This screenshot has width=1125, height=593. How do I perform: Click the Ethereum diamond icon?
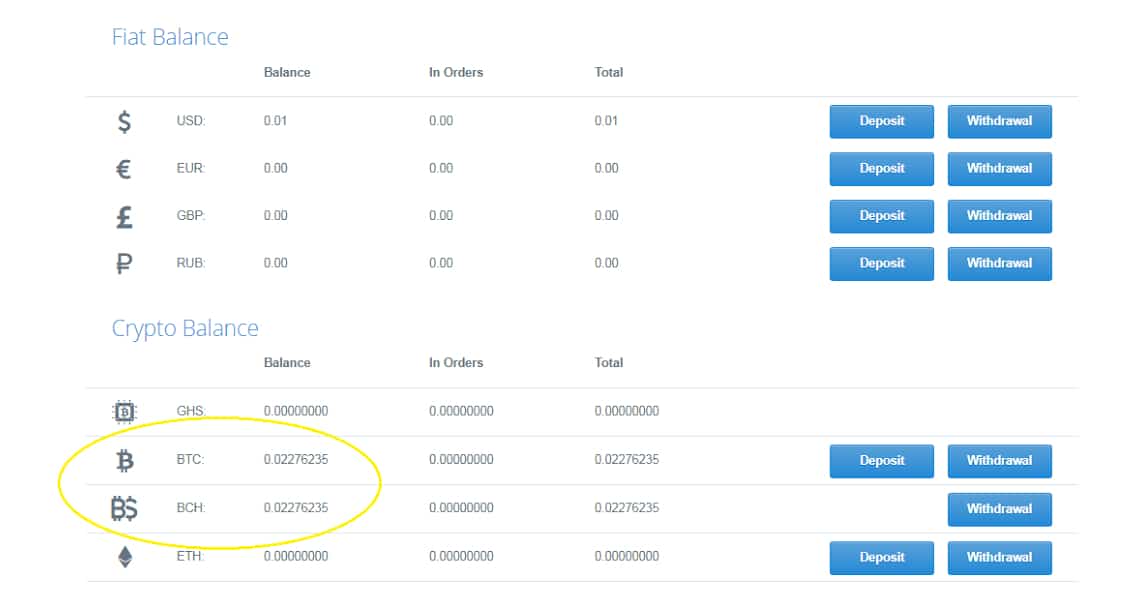[x=125, y=557]
